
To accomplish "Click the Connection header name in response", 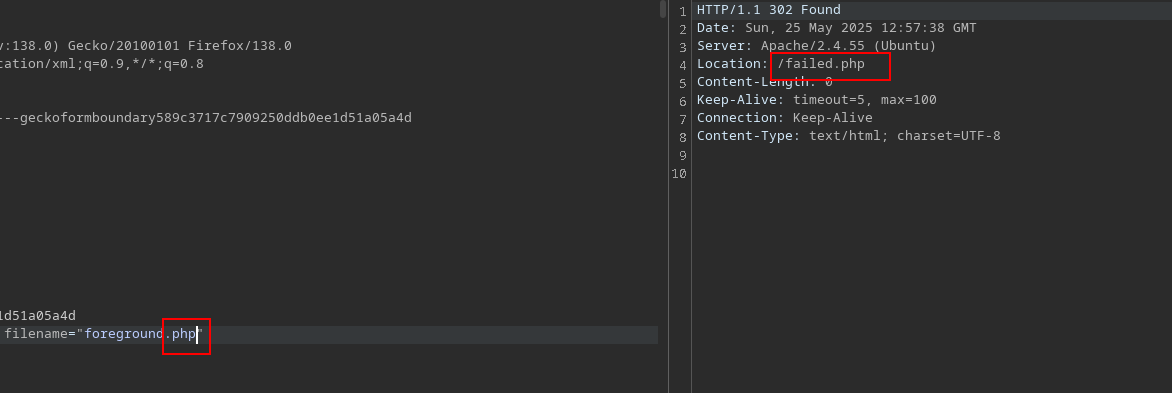I will point(737,118).
